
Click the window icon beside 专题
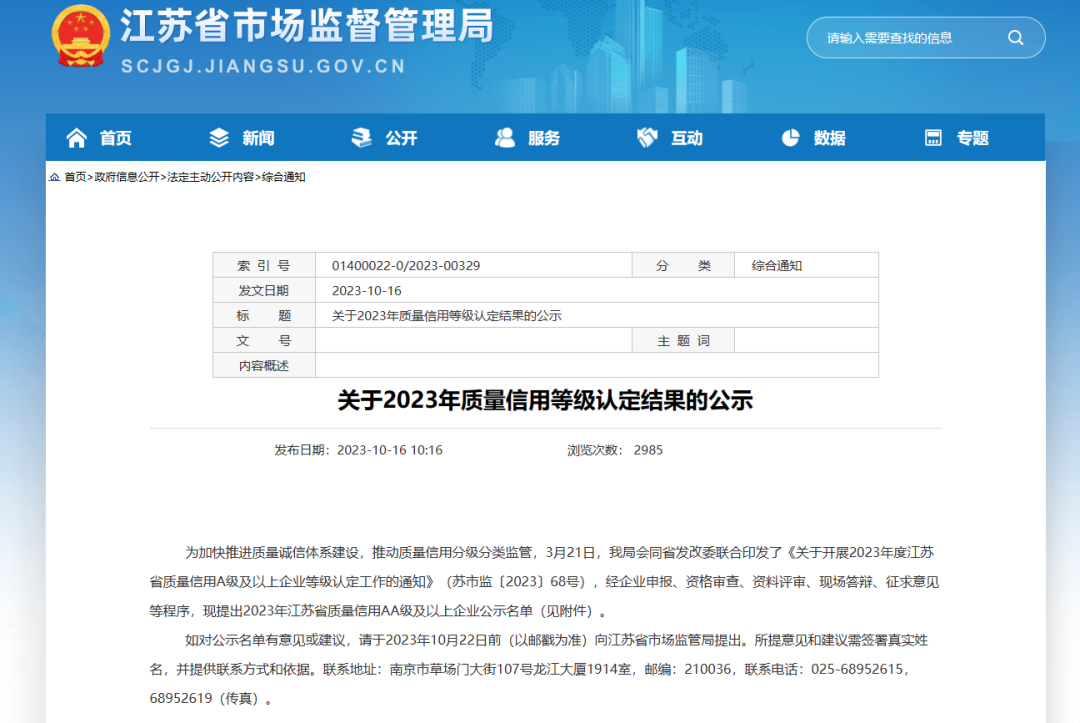pyautogui.click(x=933, y=138)
